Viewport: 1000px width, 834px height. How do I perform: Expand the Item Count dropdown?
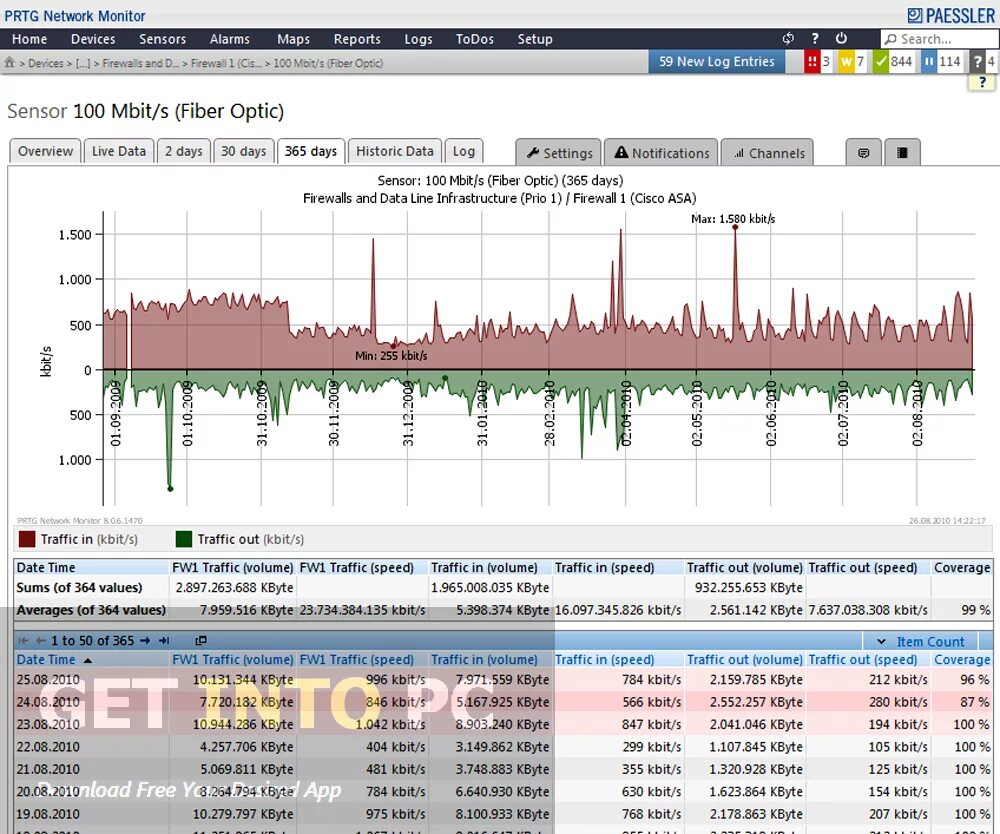921,641
